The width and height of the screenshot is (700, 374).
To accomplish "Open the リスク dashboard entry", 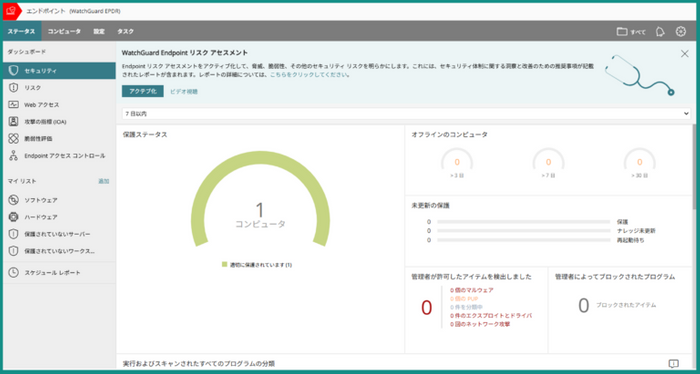I will click(59, 88).
